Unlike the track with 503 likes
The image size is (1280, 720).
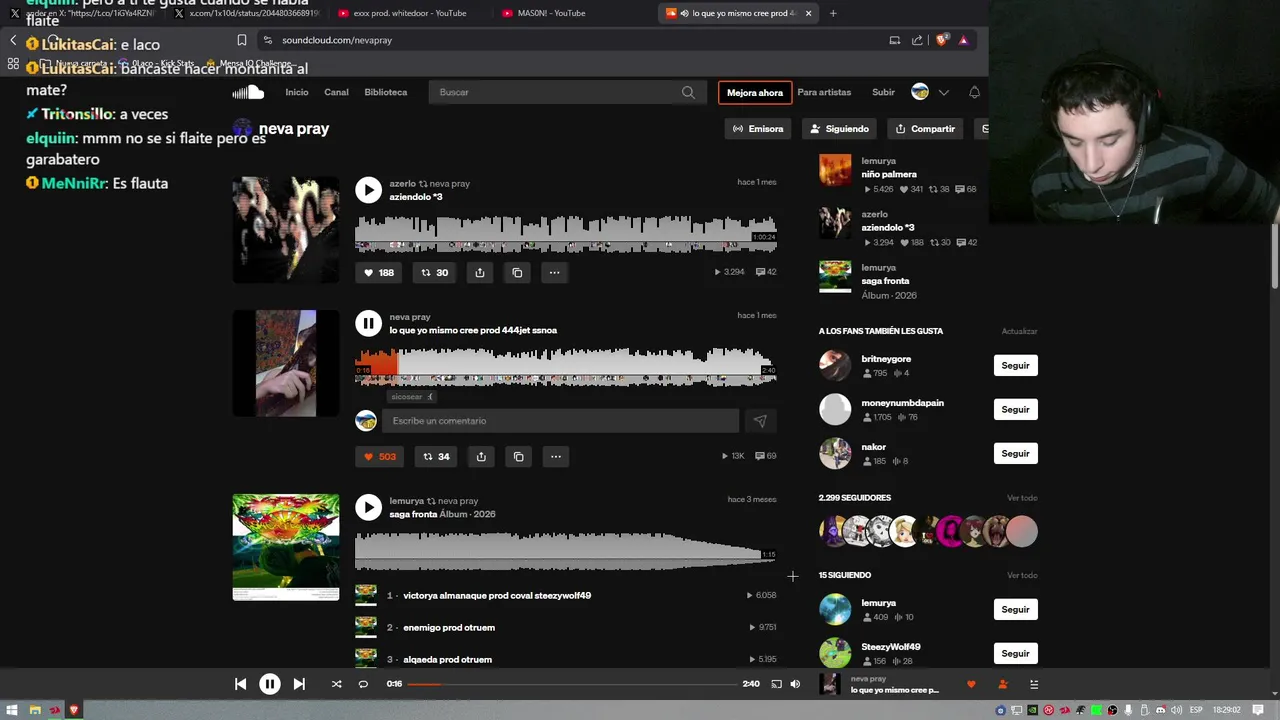(380, 456)
